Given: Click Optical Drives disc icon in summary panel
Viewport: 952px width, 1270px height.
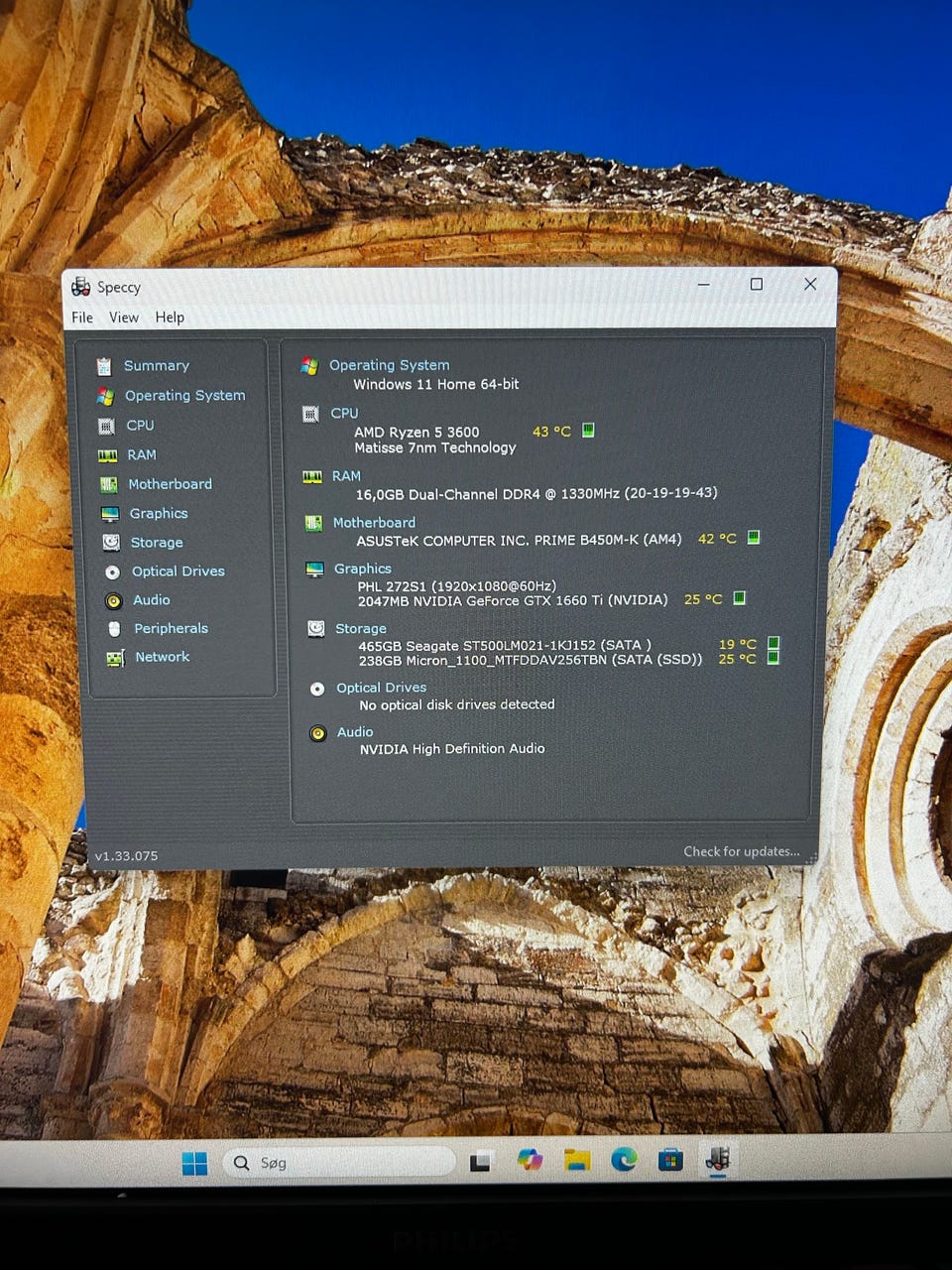Looking at the screenshot, I should [x=317, y=689].
